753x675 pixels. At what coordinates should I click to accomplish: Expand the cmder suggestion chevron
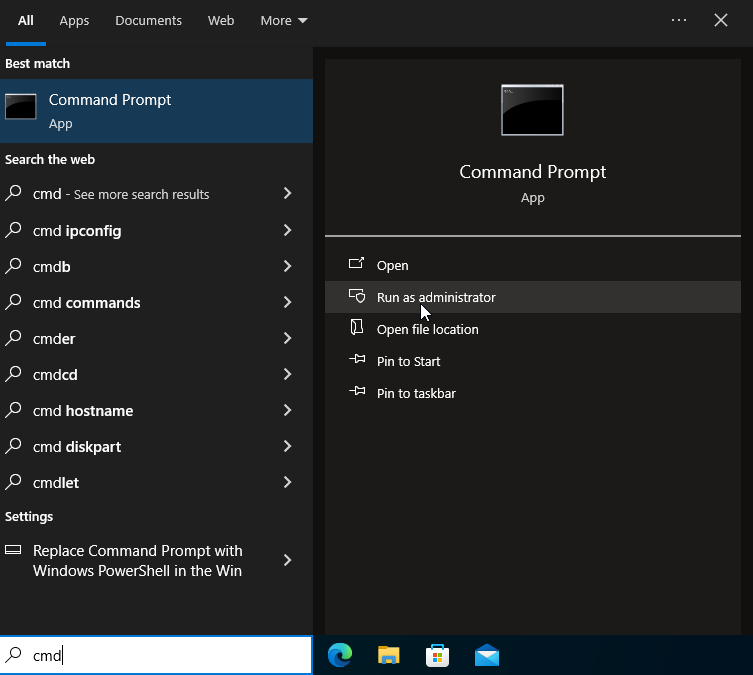coord(287,338)
